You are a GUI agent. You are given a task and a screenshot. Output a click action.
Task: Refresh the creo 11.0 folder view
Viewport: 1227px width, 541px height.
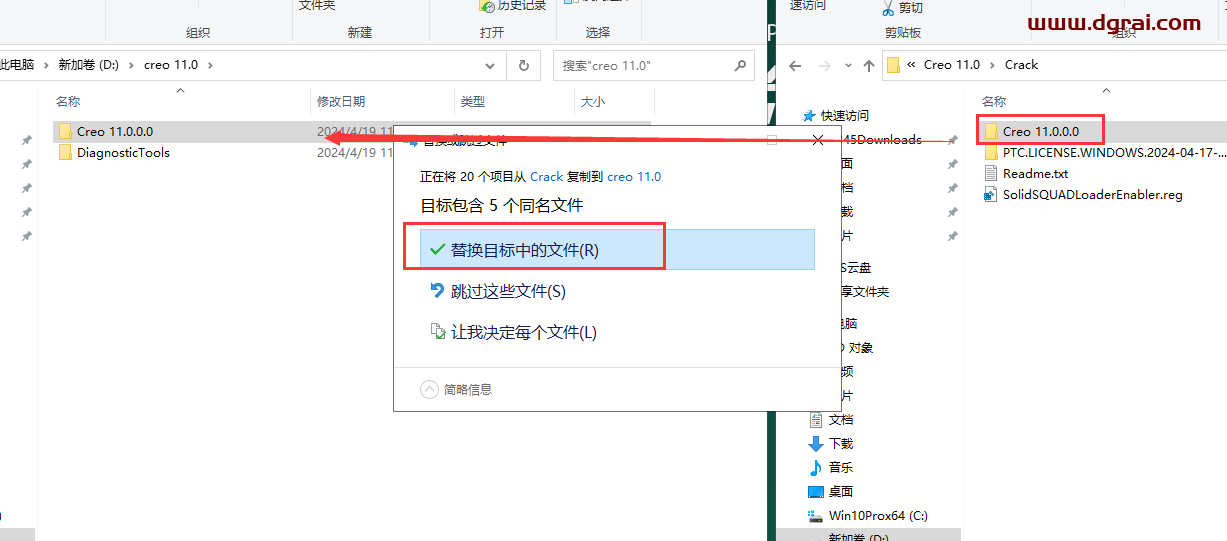point(523,65)
